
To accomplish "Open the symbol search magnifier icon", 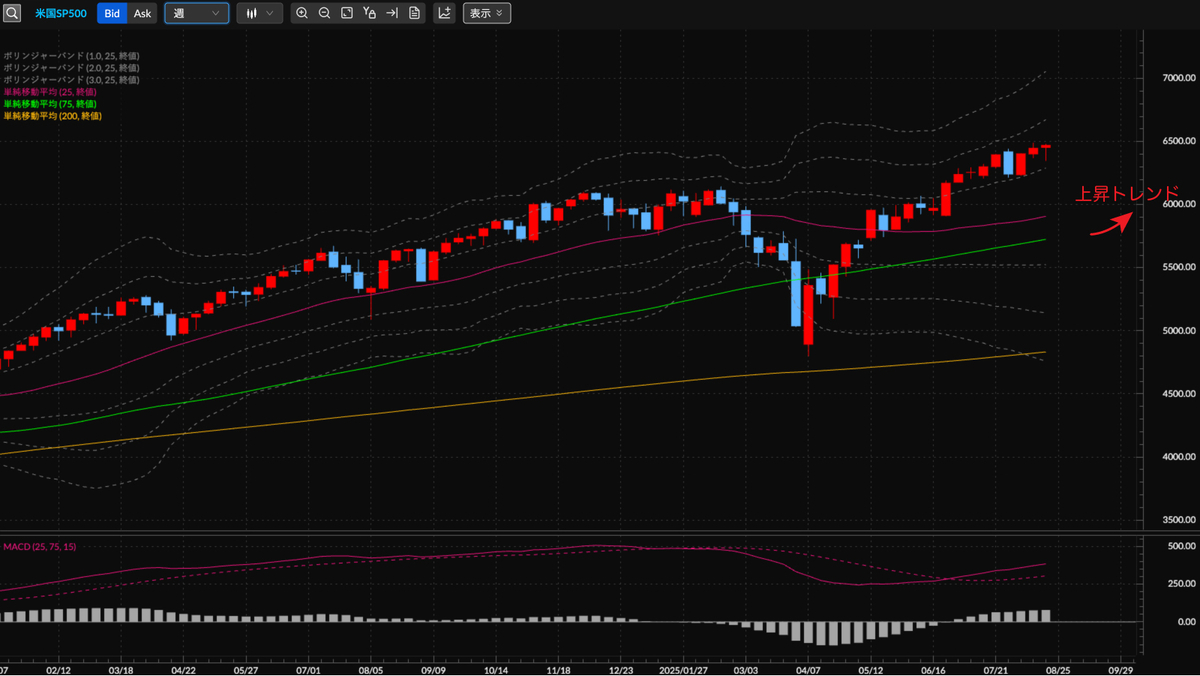I will (12, 13).
